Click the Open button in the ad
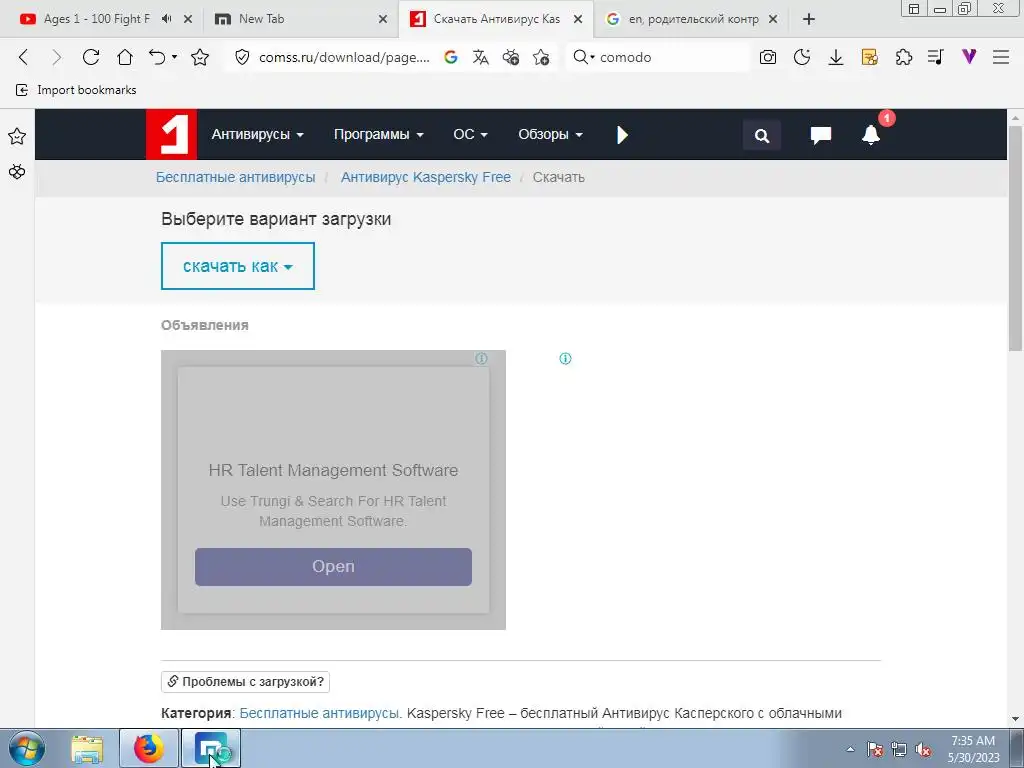 (x=333, y=566)
